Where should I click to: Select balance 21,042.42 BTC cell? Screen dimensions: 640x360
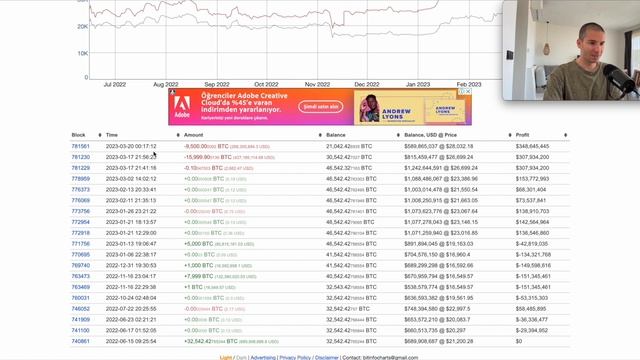click(349, 146)
